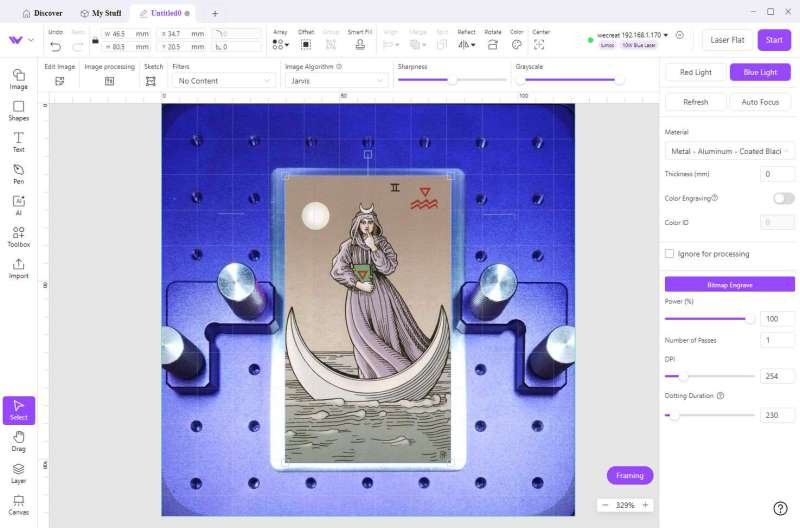Click the Edit Image icon

[60, 81]
